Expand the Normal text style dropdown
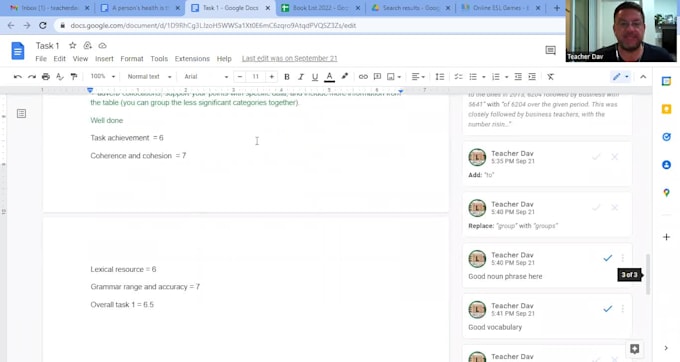Image resolution: width=680 pixels, height=362 pixels. (x=149, y=77)
